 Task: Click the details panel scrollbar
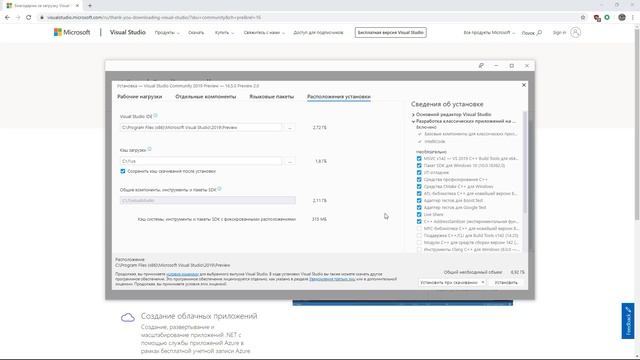(525, 163)
